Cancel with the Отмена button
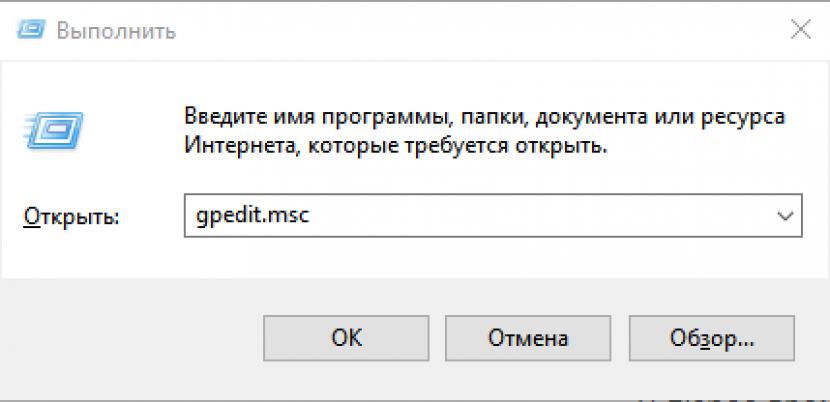This screenshot has height=402, width=830. (528, 337)
